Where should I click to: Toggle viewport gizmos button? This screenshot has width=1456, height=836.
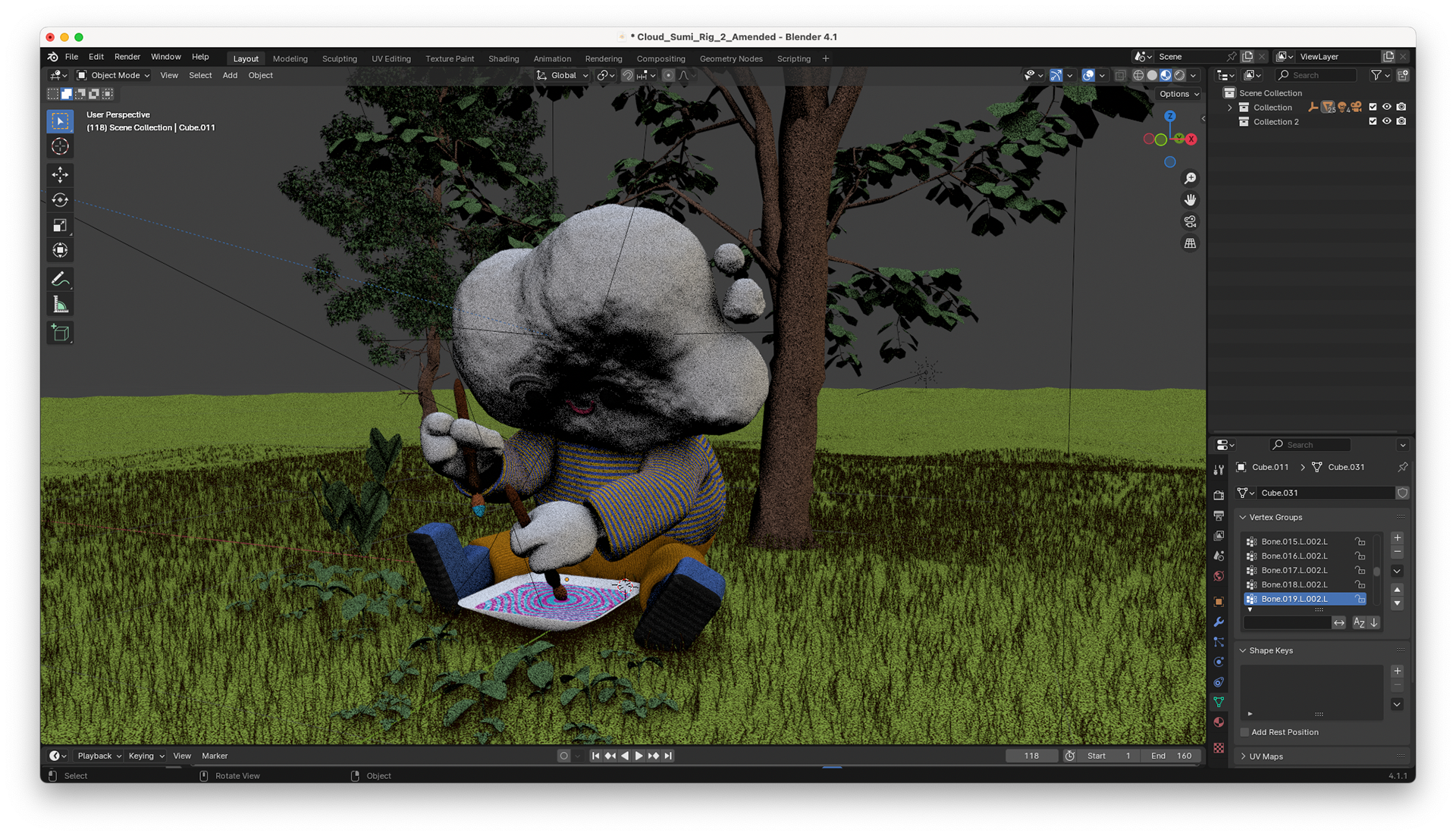point(1056,75)
